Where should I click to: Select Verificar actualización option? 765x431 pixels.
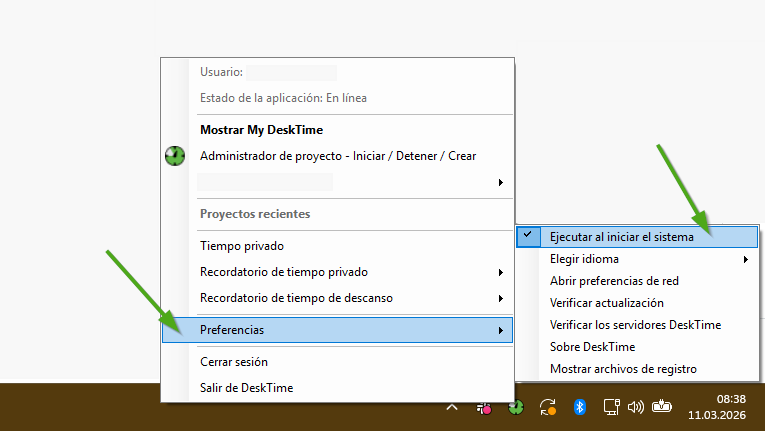(606, 302)
